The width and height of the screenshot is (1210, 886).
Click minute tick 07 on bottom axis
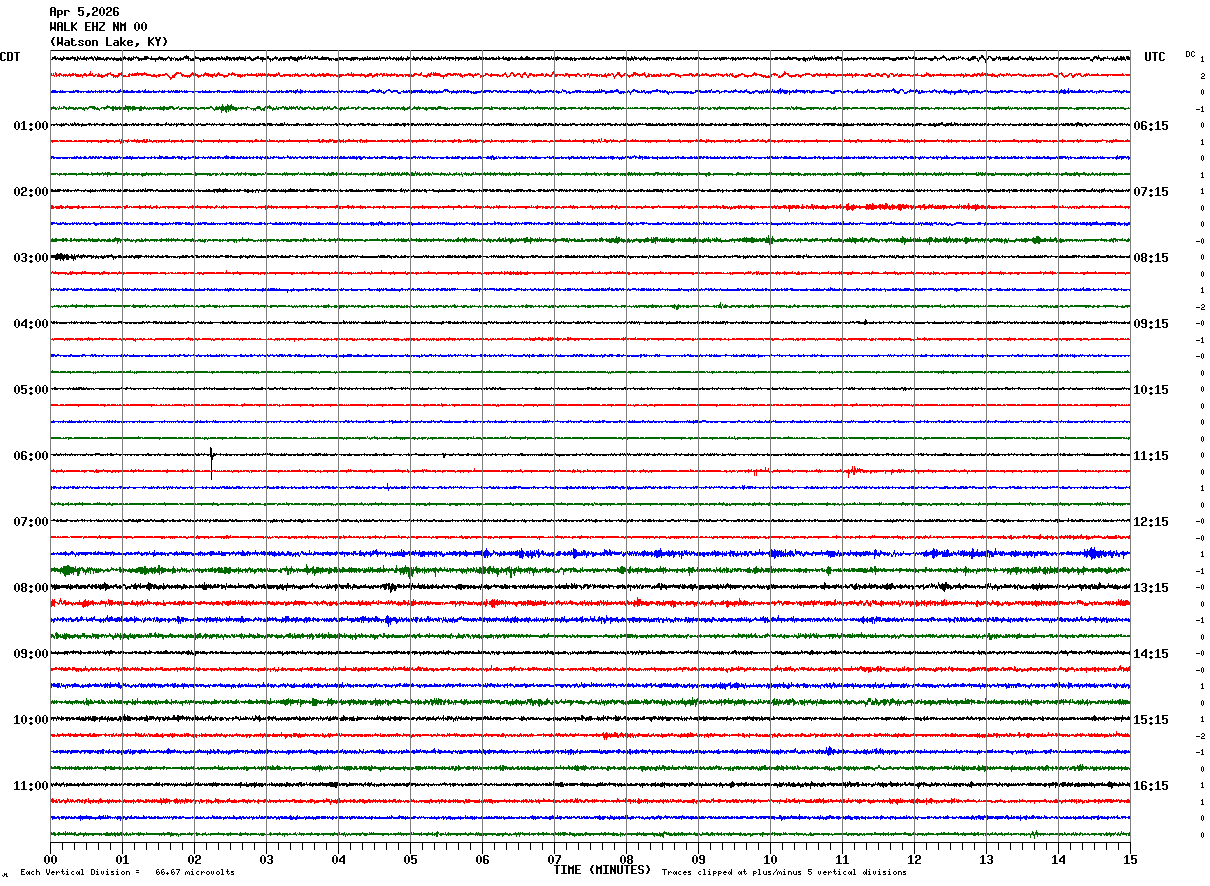(554, 859)
